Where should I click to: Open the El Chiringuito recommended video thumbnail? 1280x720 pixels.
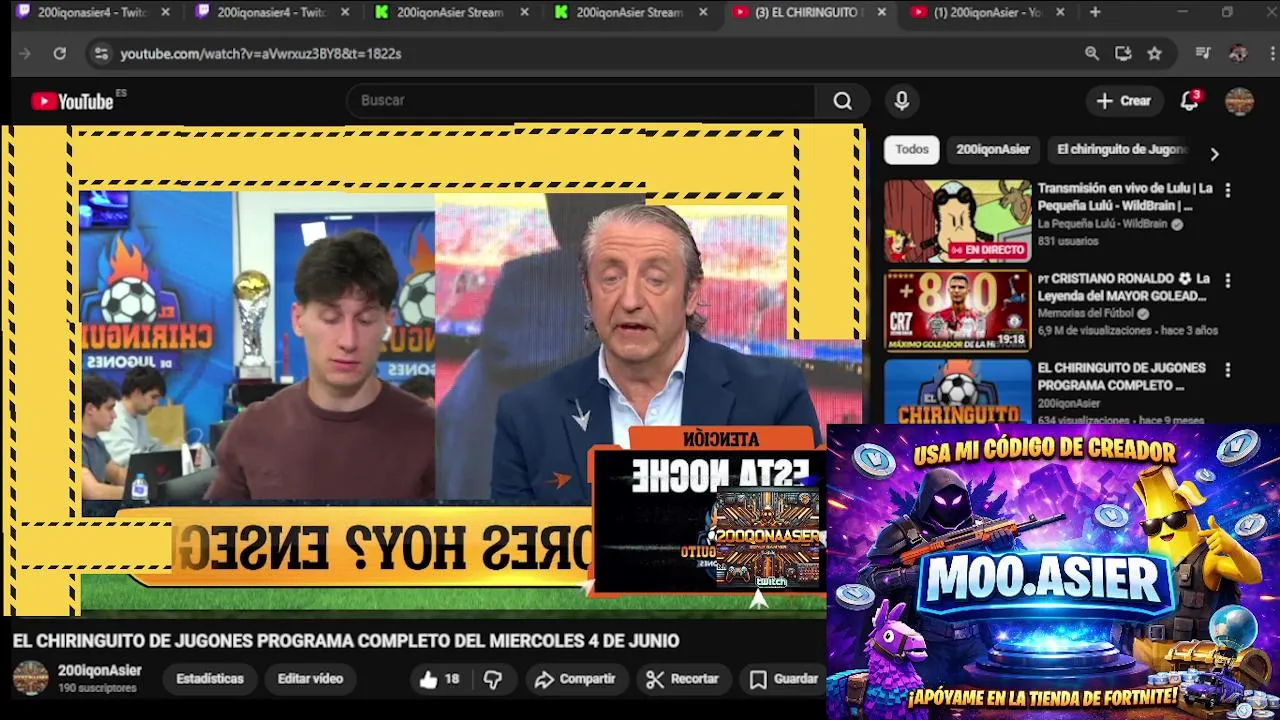(957, 391)
